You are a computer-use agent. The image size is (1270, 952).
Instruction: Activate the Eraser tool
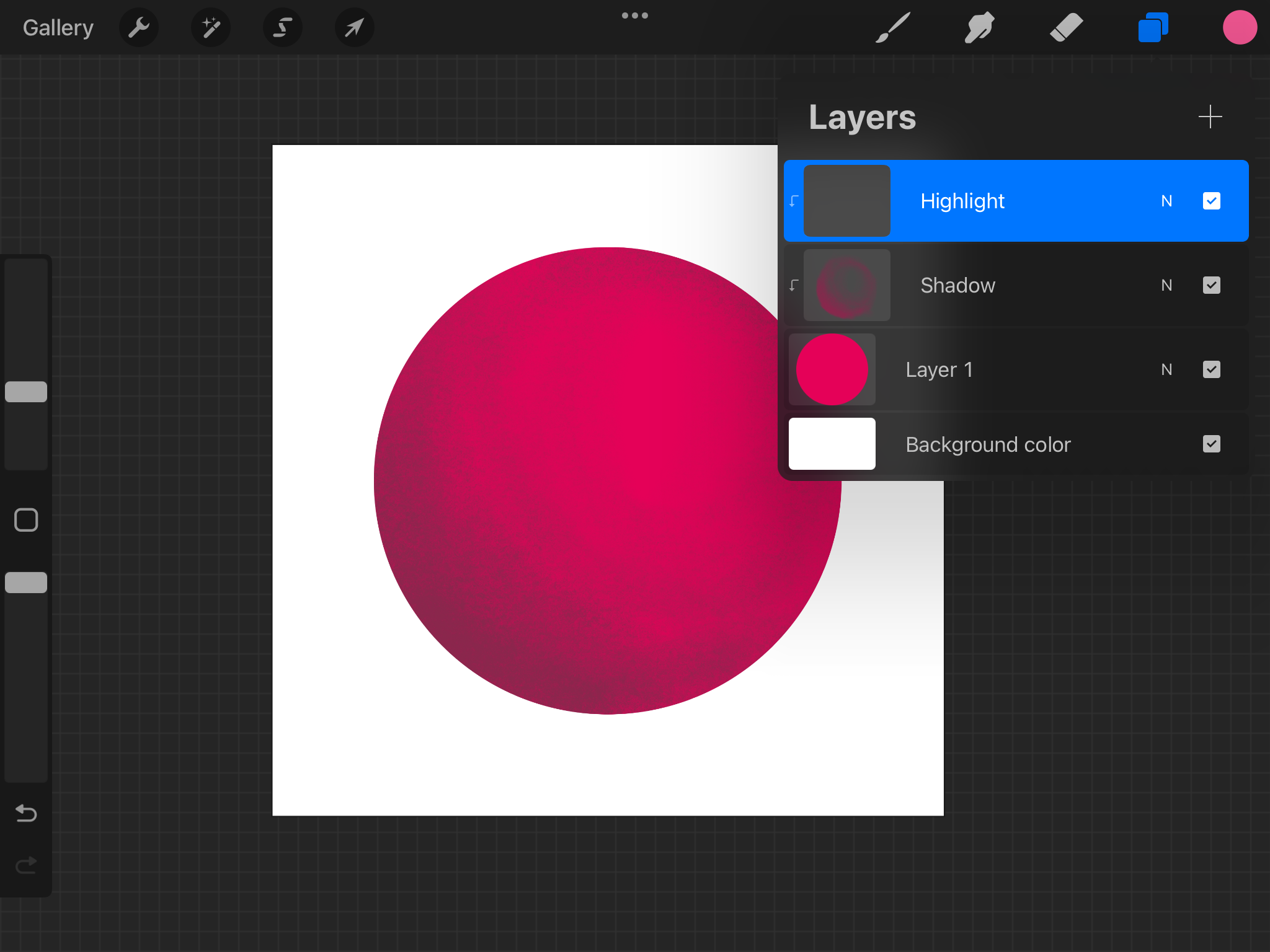point(1066,27)
